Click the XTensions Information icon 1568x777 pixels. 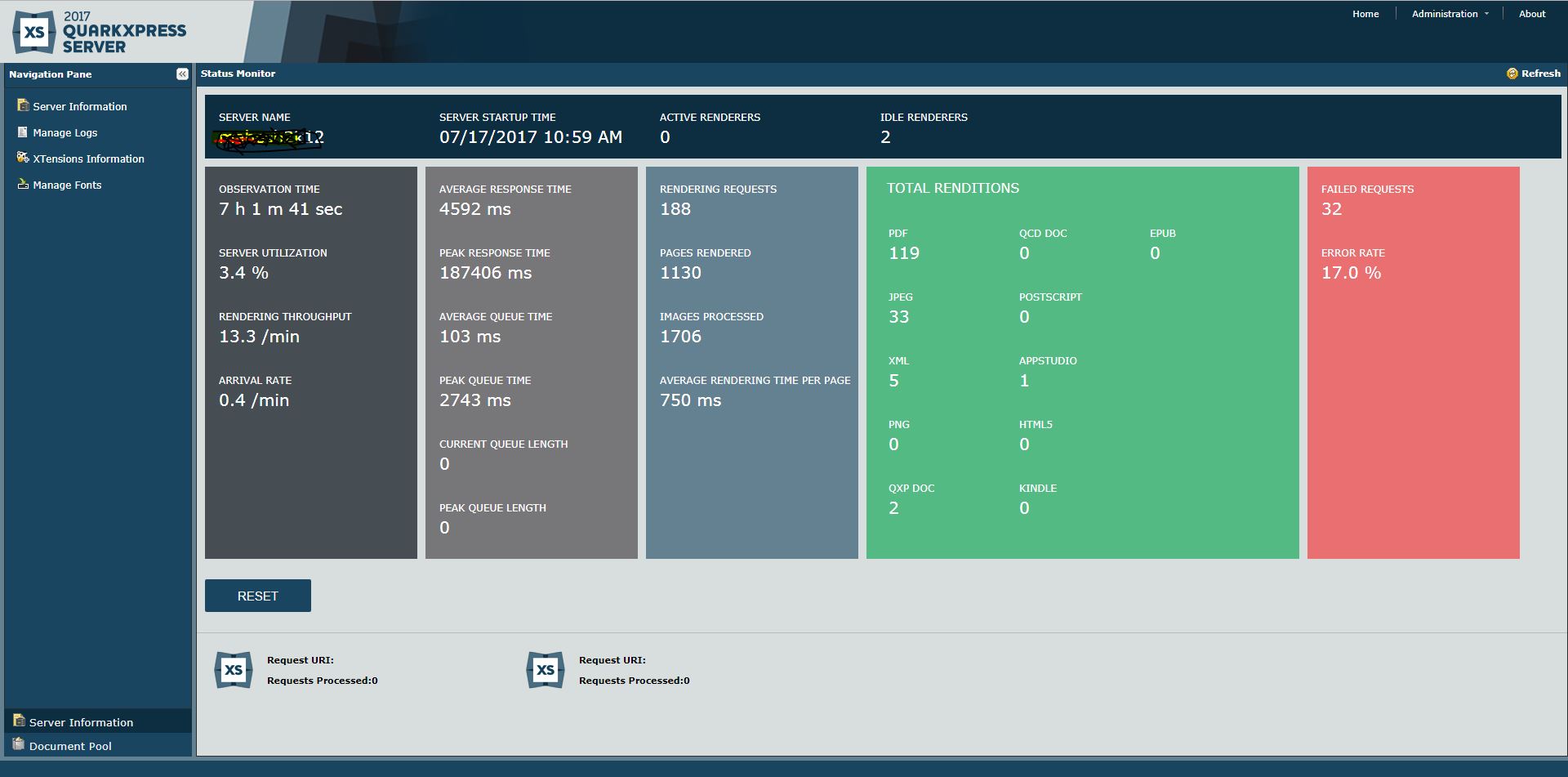coord(23,158)
